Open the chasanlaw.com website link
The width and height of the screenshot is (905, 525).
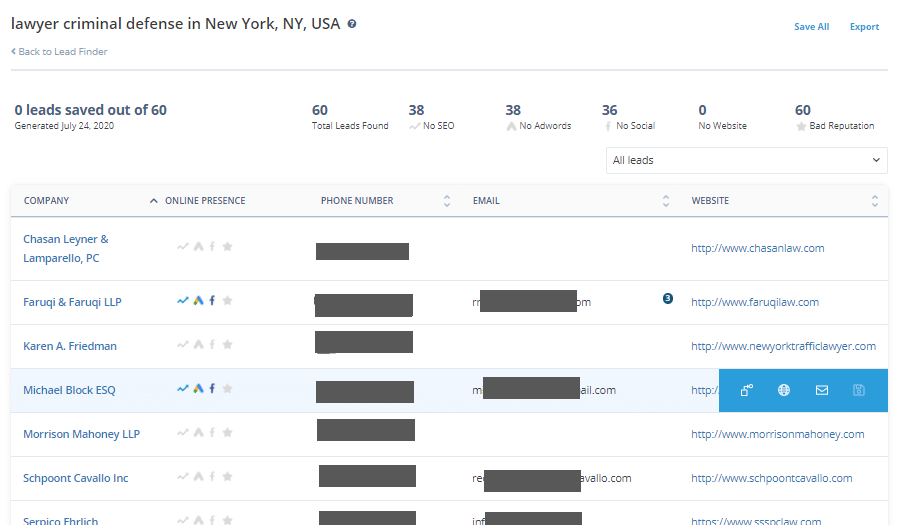click(x=757, y=248)
